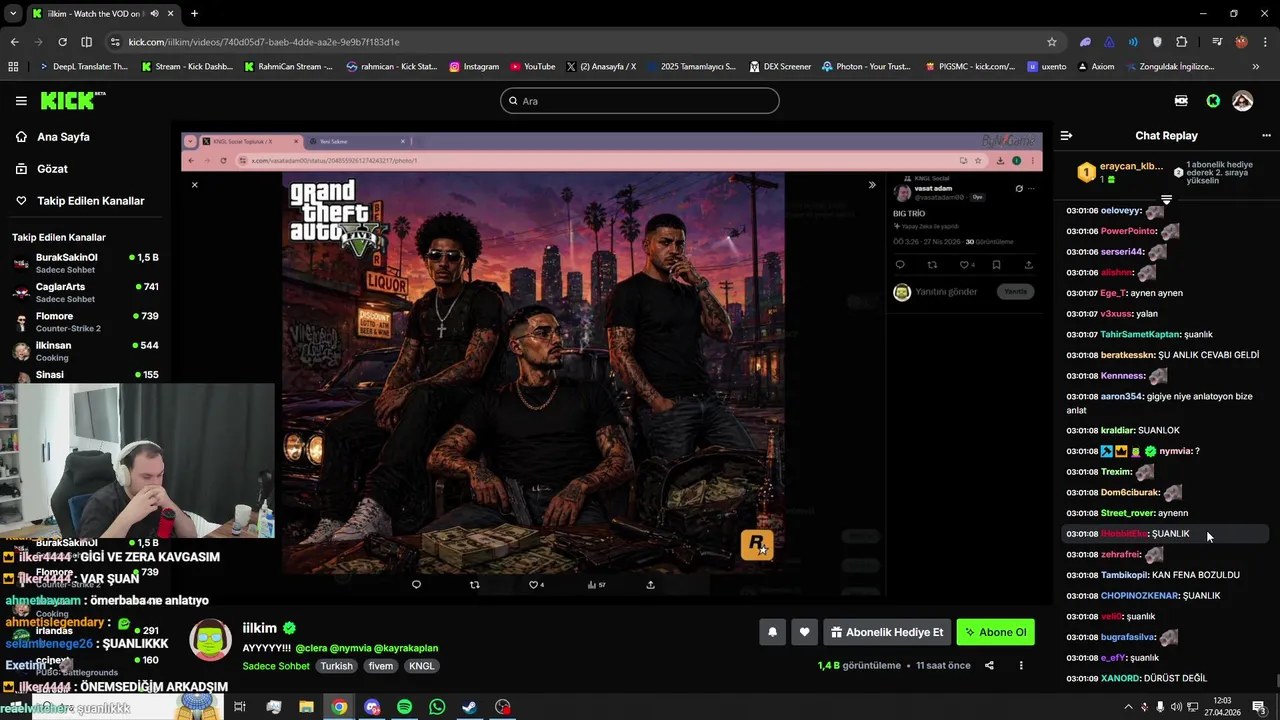1280x720 pixels.
Task: Bookmark this page with star icon
Action: (x=1052, y=42)
